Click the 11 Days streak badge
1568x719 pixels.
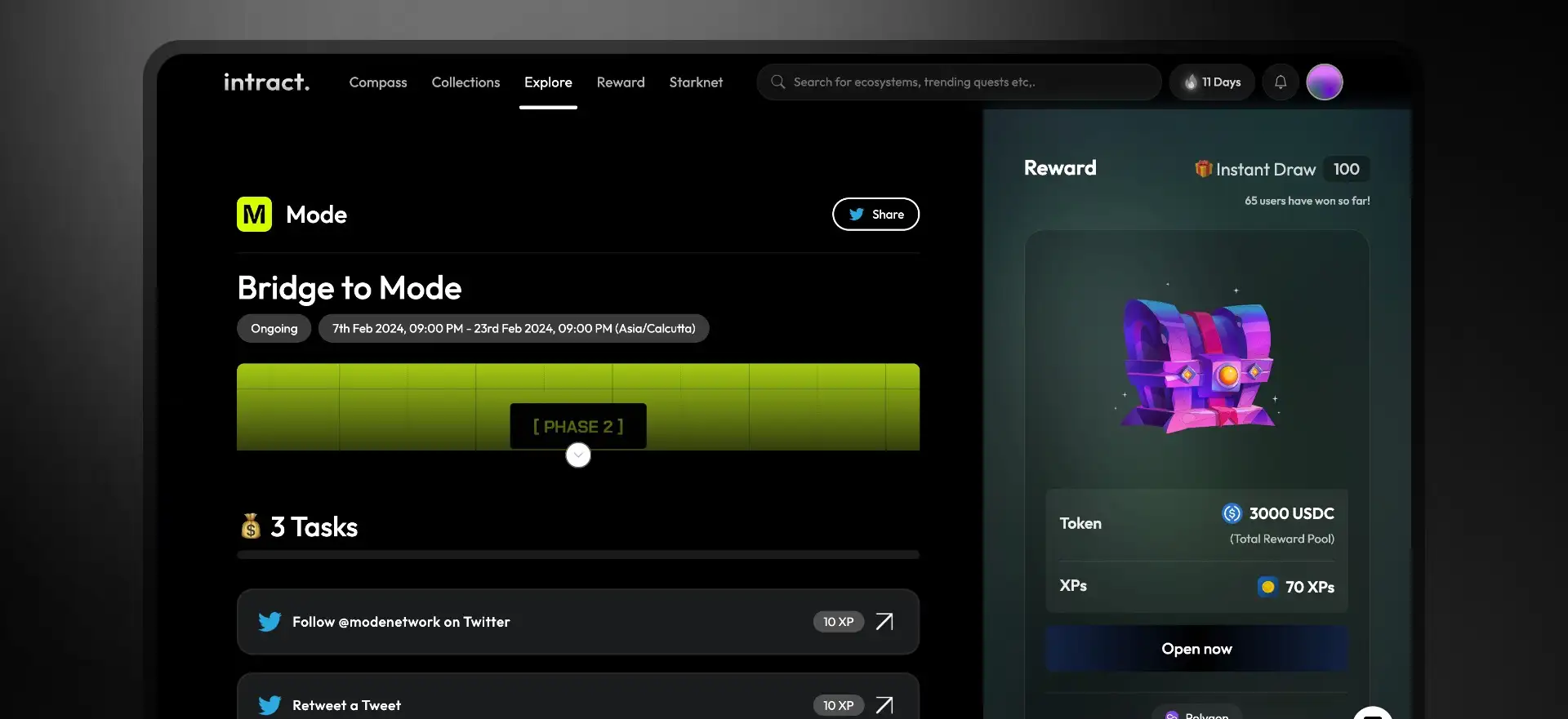(x=1212, y=82)
